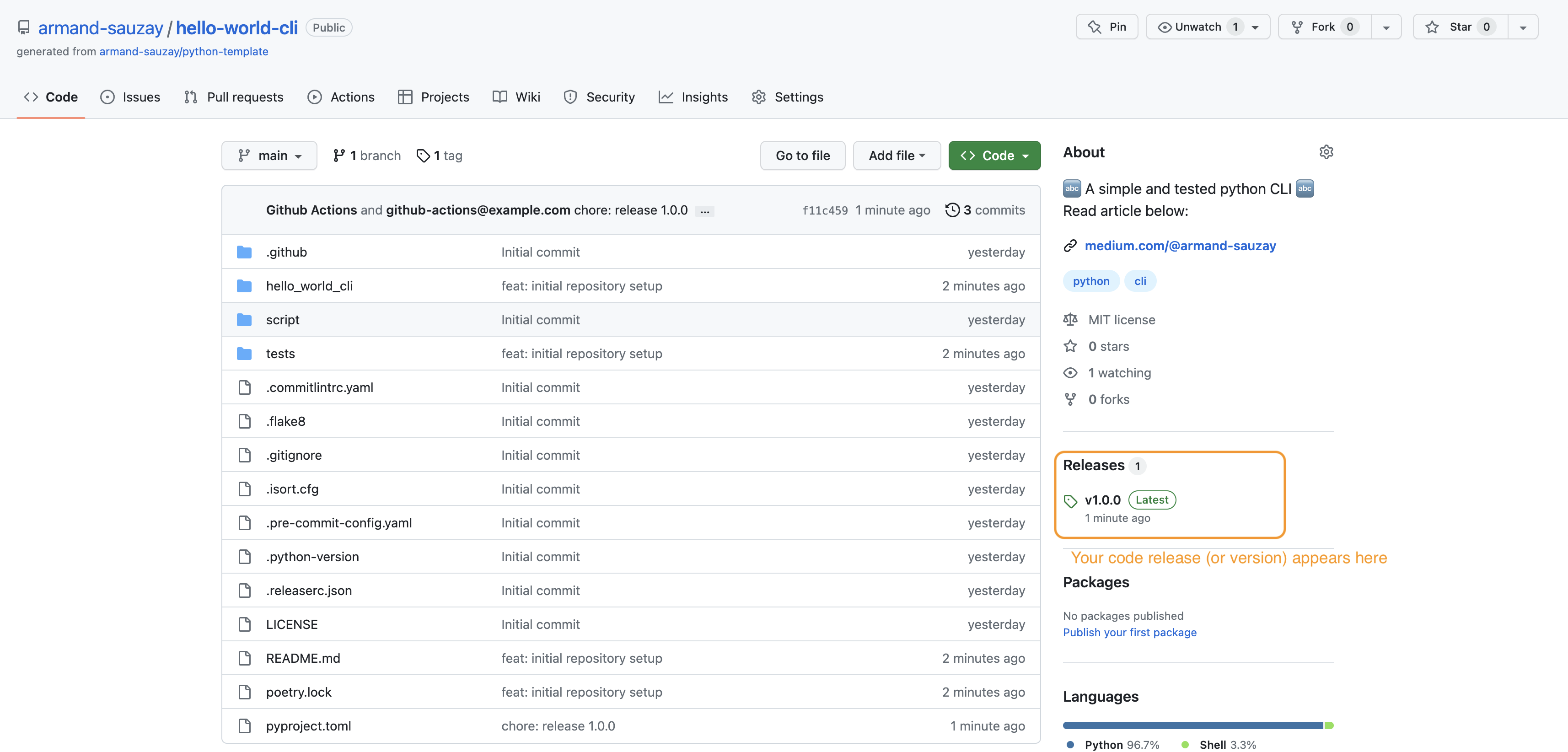Open the Insights tab
1568x752 pixels.
(693, 97)
